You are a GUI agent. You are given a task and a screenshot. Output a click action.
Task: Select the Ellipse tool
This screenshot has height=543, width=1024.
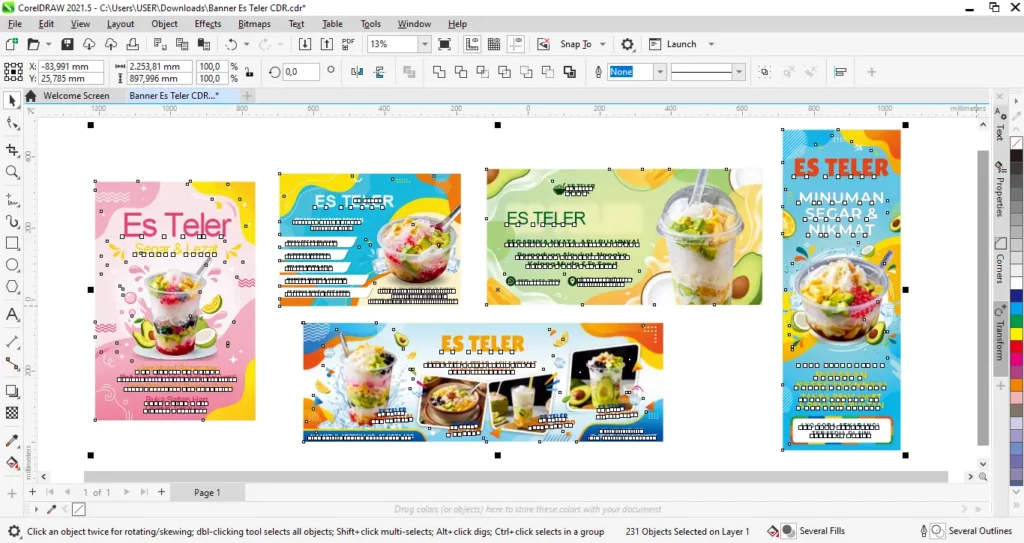pyautogui.click(x=12, y=265)
